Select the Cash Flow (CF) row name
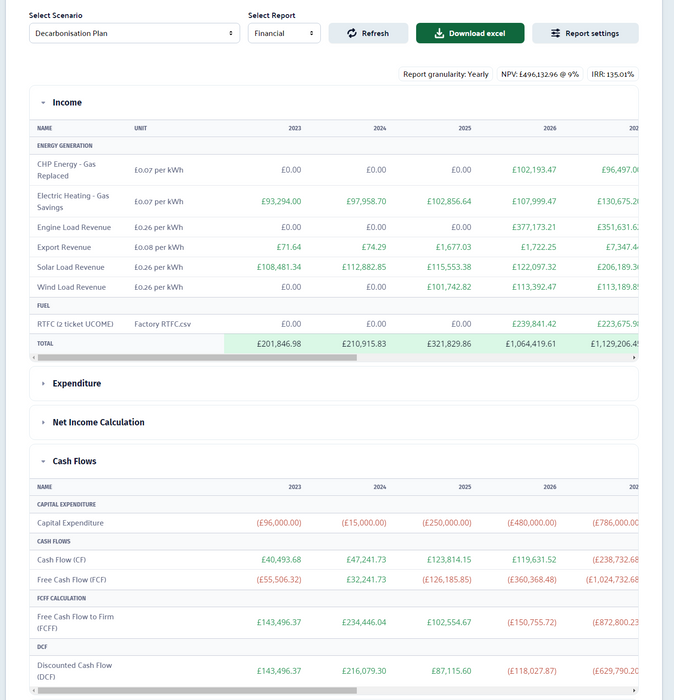This screenshot has width=674, height=700. tap(62, 560)
